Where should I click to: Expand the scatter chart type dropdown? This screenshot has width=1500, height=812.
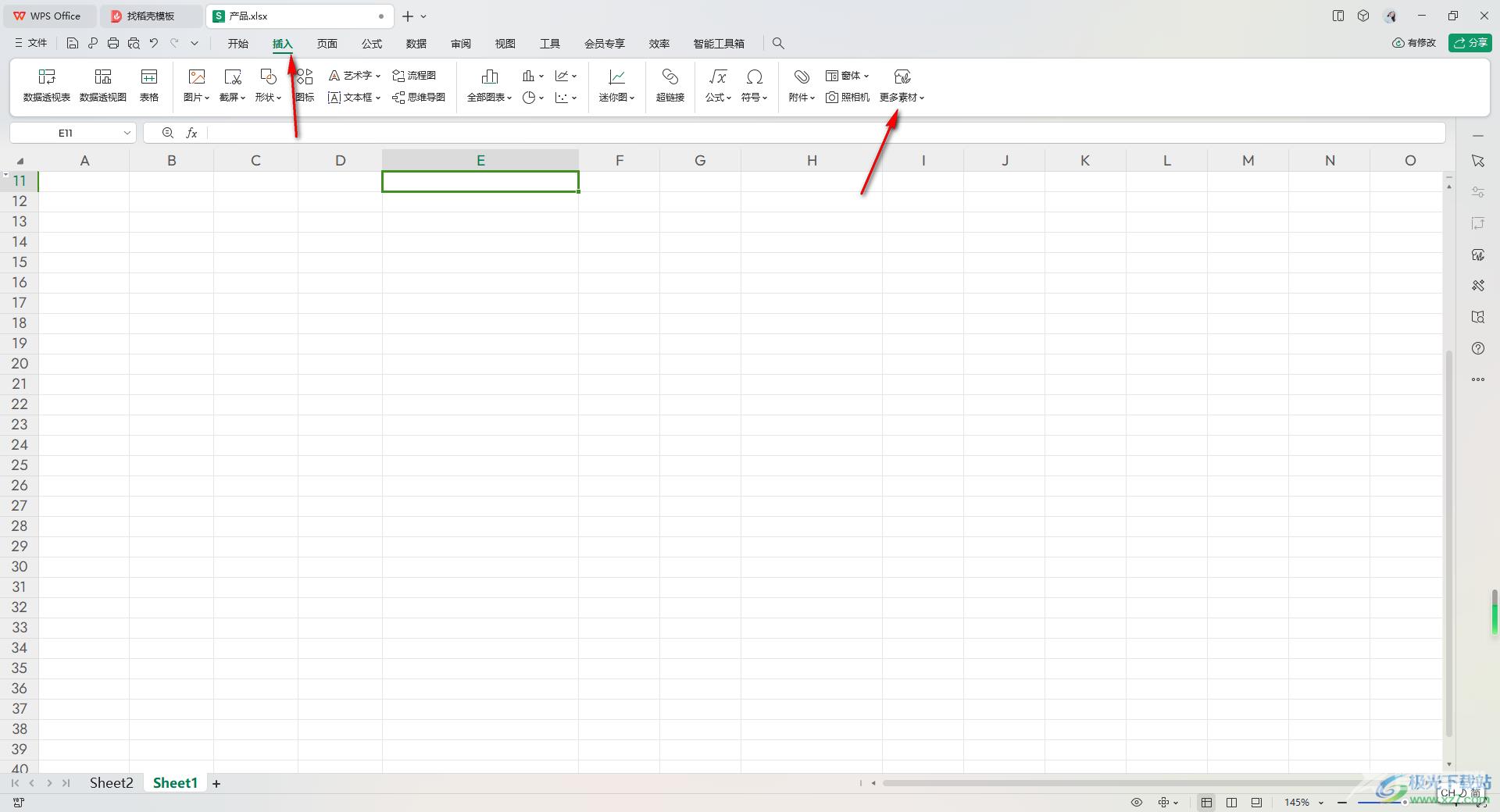pyautogui.click(x=574, y=98)
